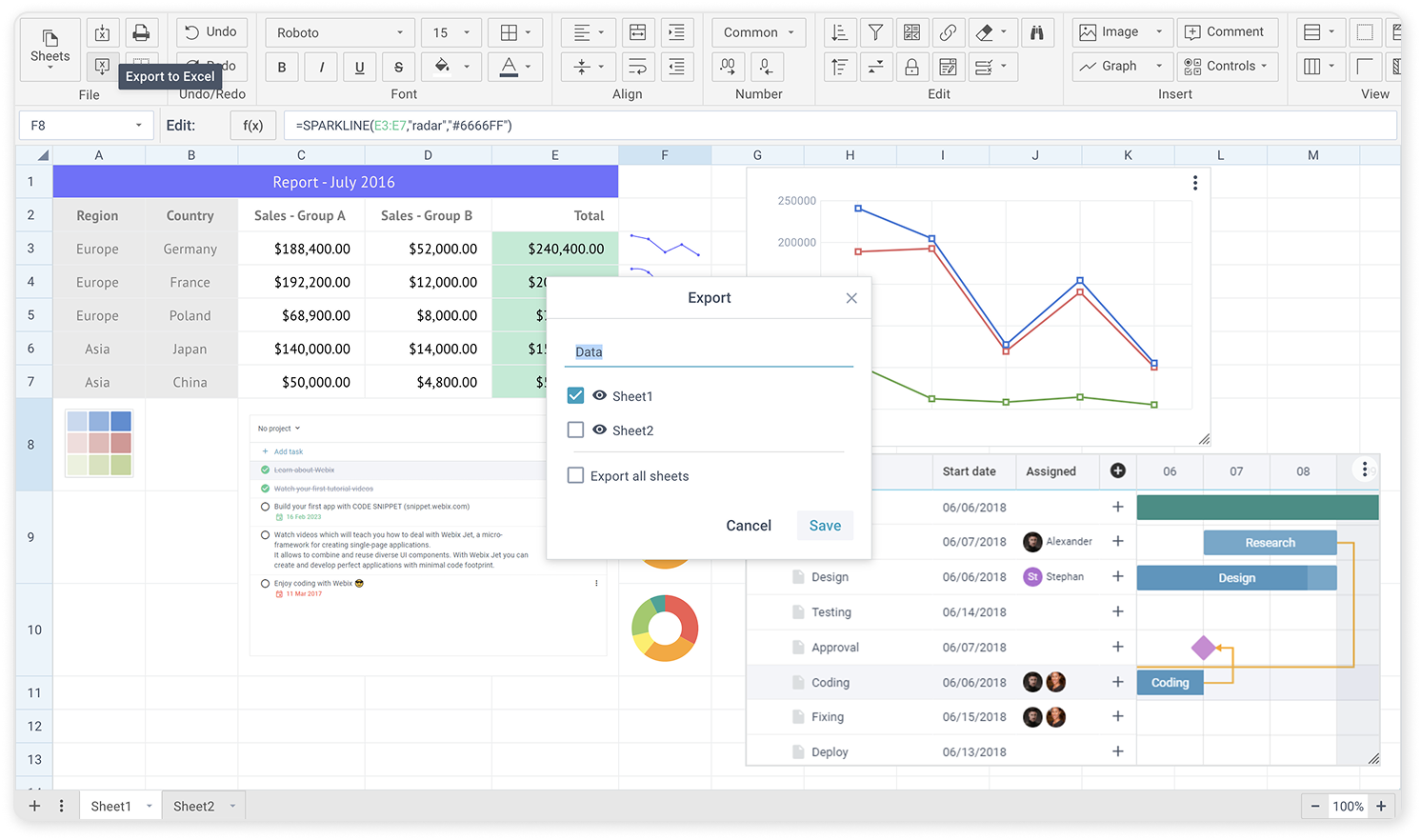The image size is (1421, 840).
Task: Click the lock cell icon
Action: click(x=911, y=67)
